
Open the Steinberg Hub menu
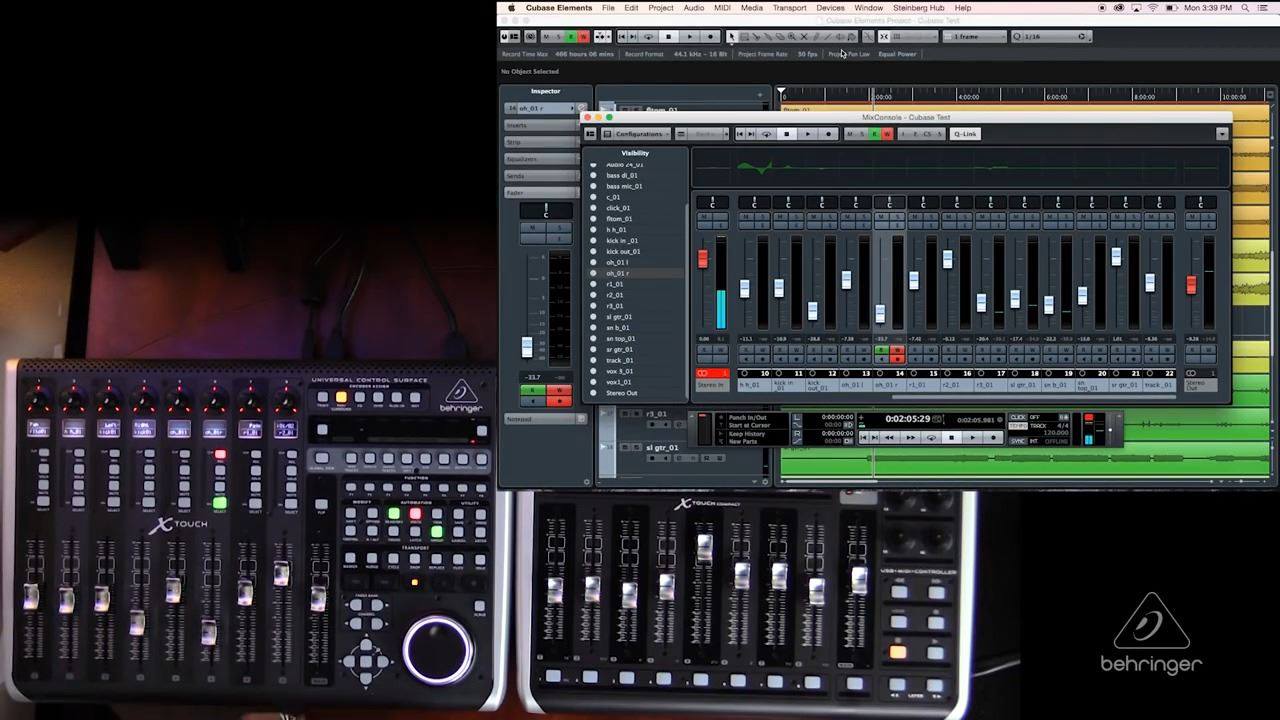918,8
